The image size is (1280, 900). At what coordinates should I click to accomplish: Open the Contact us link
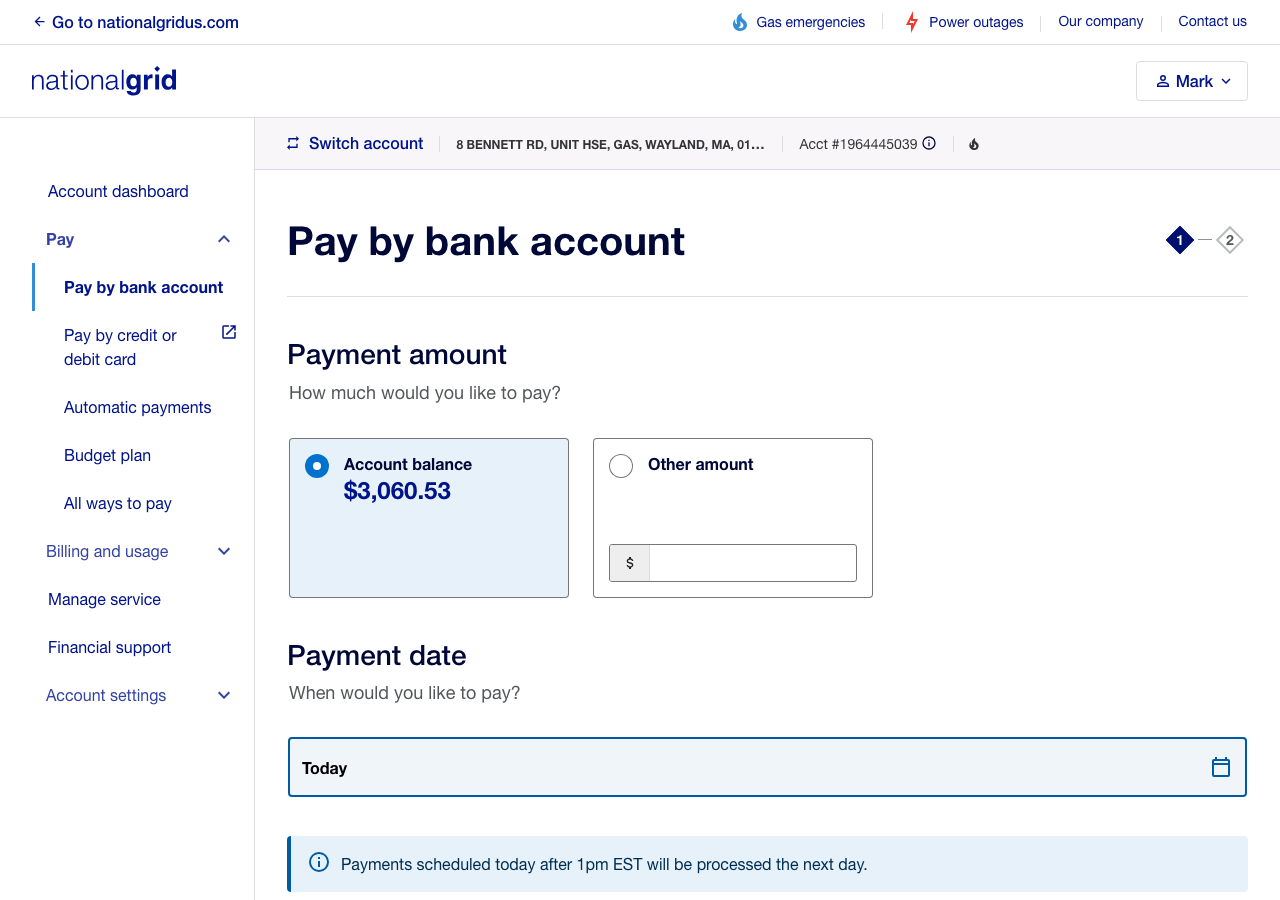pos(1212,21)
